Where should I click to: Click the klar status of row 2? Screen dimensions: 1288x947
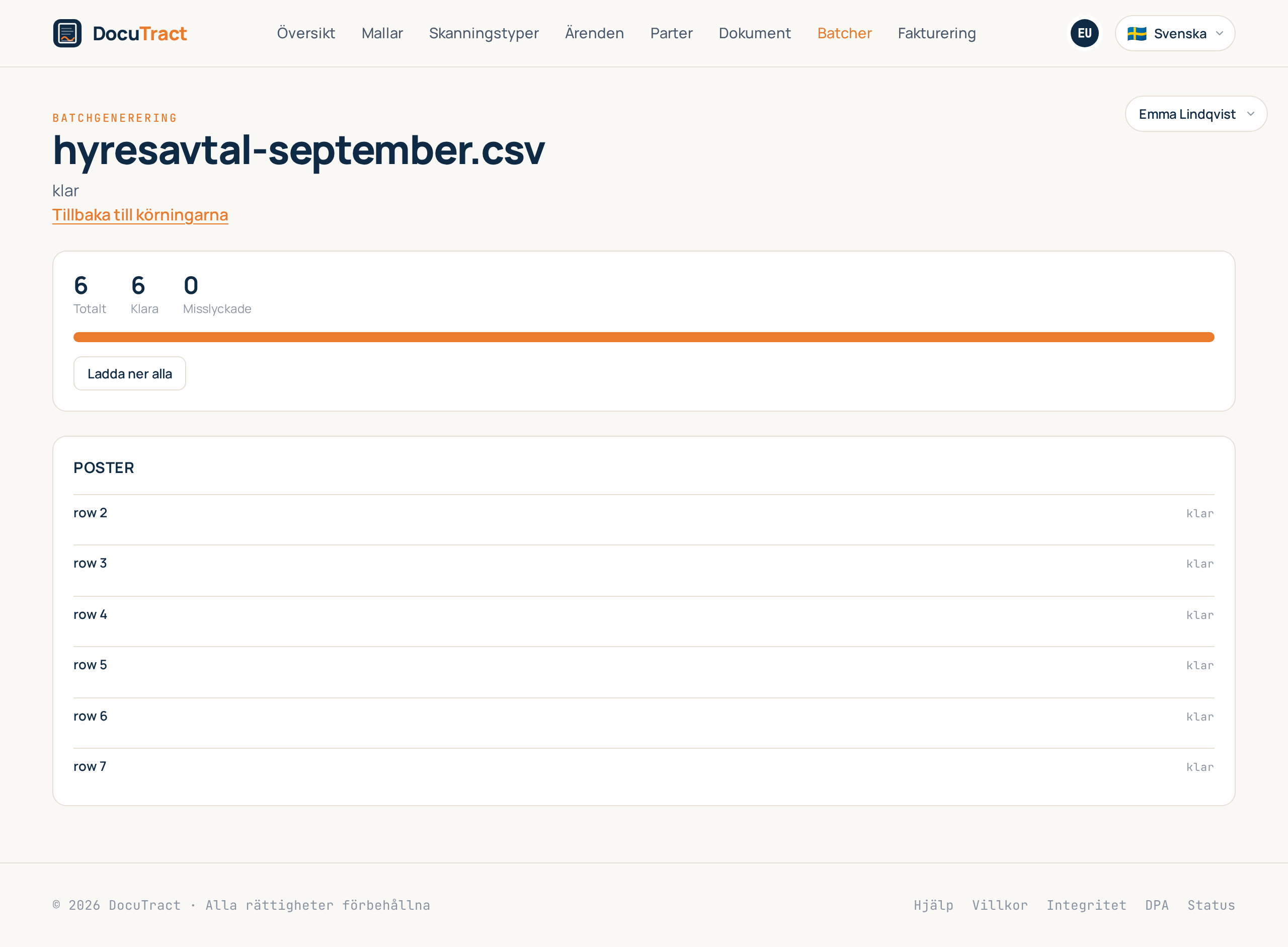1200,514
